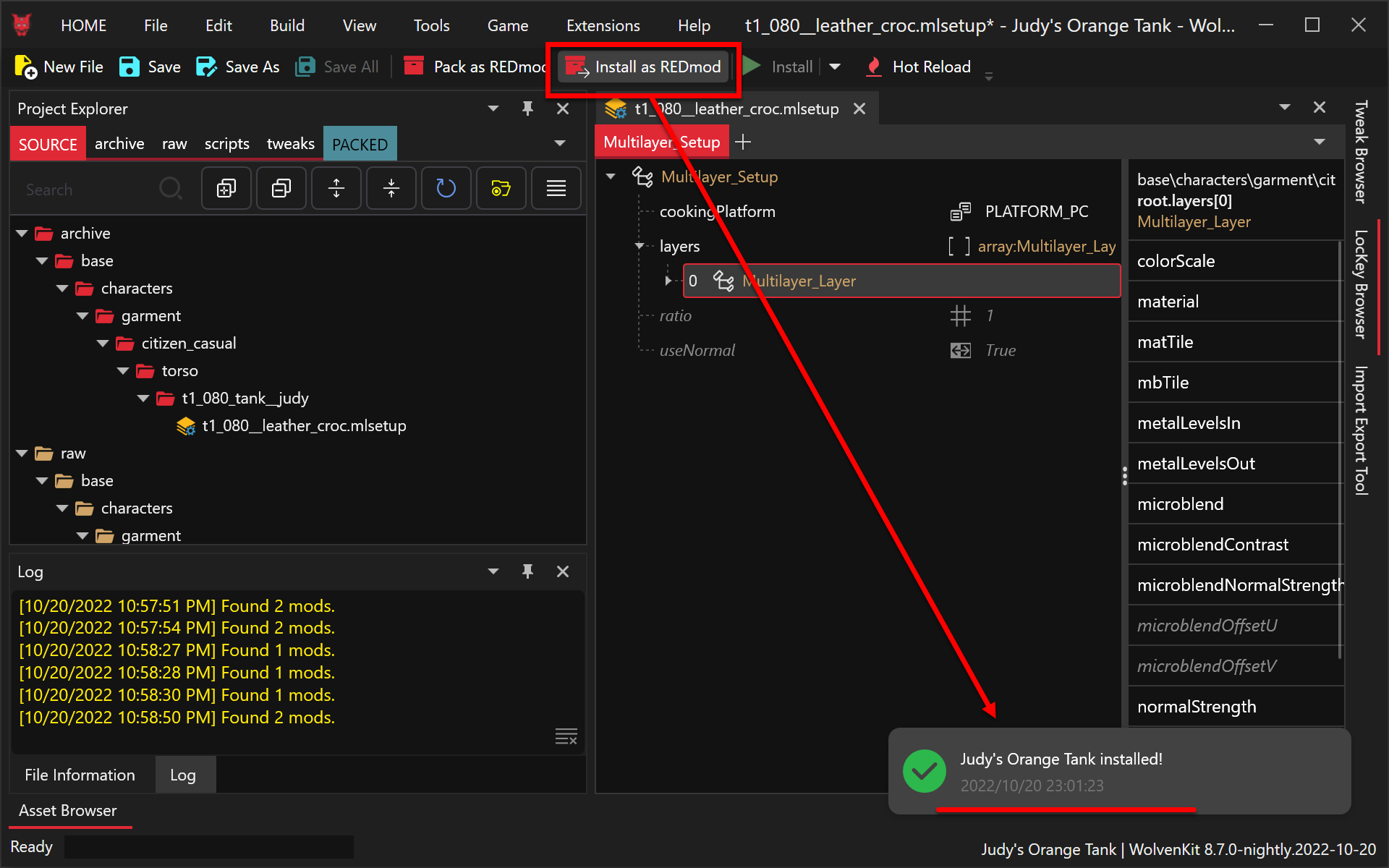
Task: Collapse the archive root folder
Action: pos(22,234)
